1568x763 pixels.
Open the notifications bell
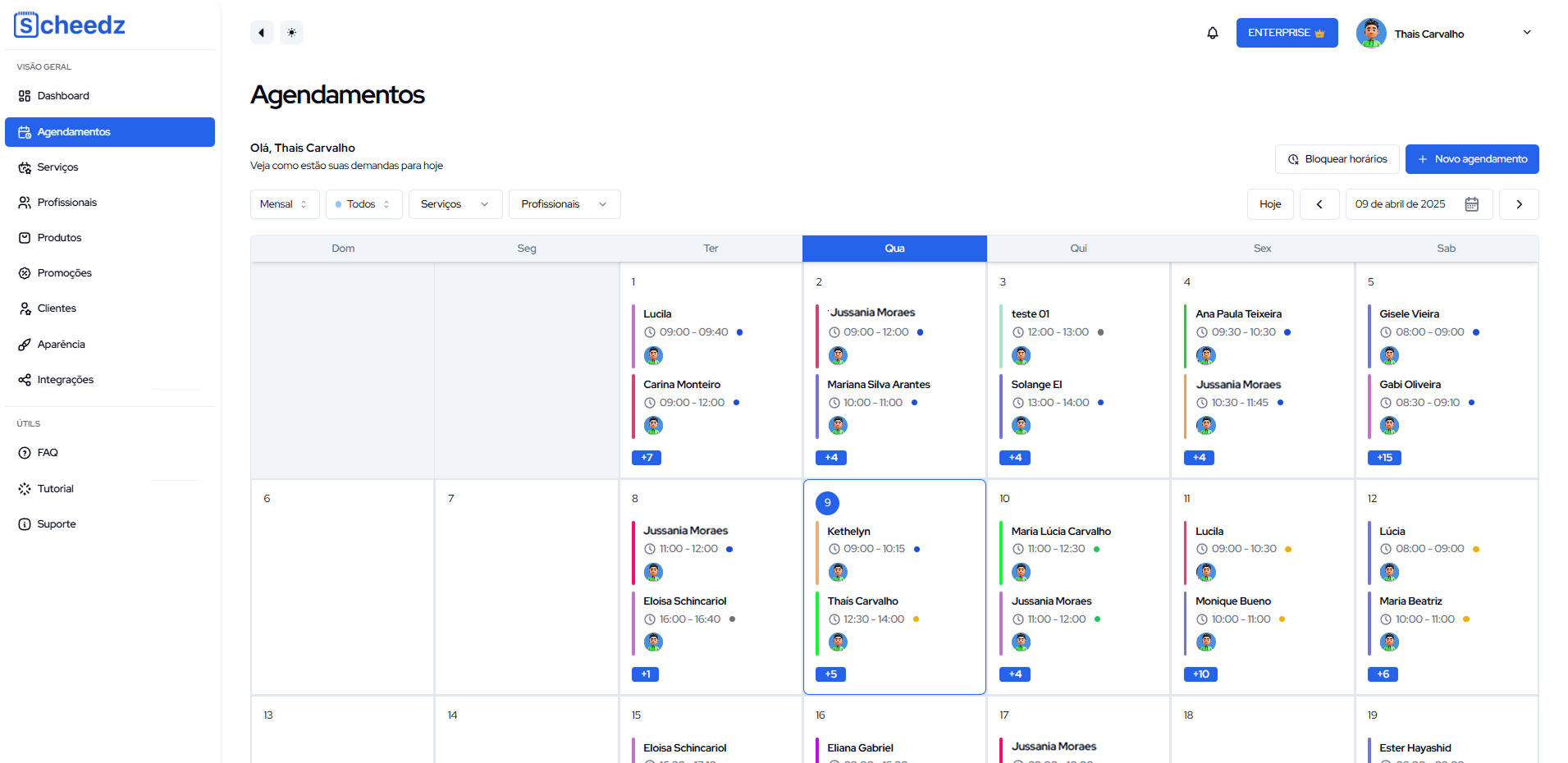(1212, 33)
